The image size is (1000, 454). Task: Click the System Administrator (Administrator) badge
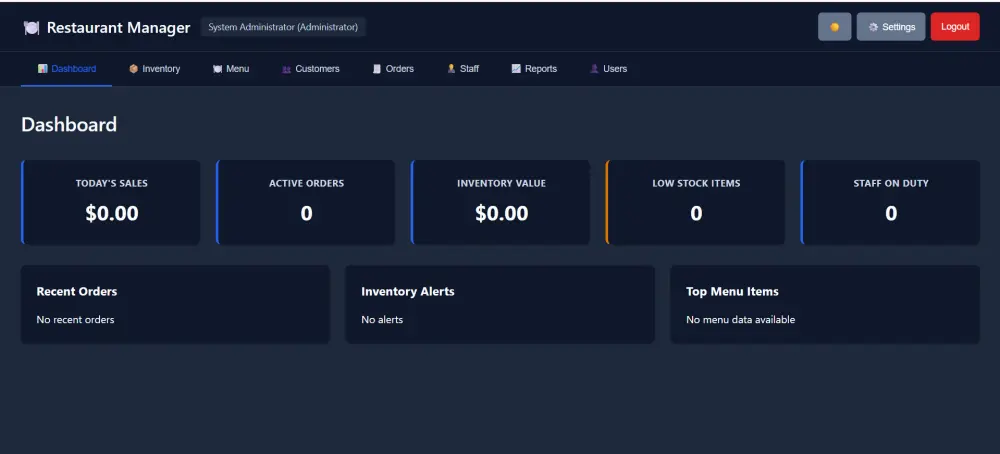(x=283, y=27)
